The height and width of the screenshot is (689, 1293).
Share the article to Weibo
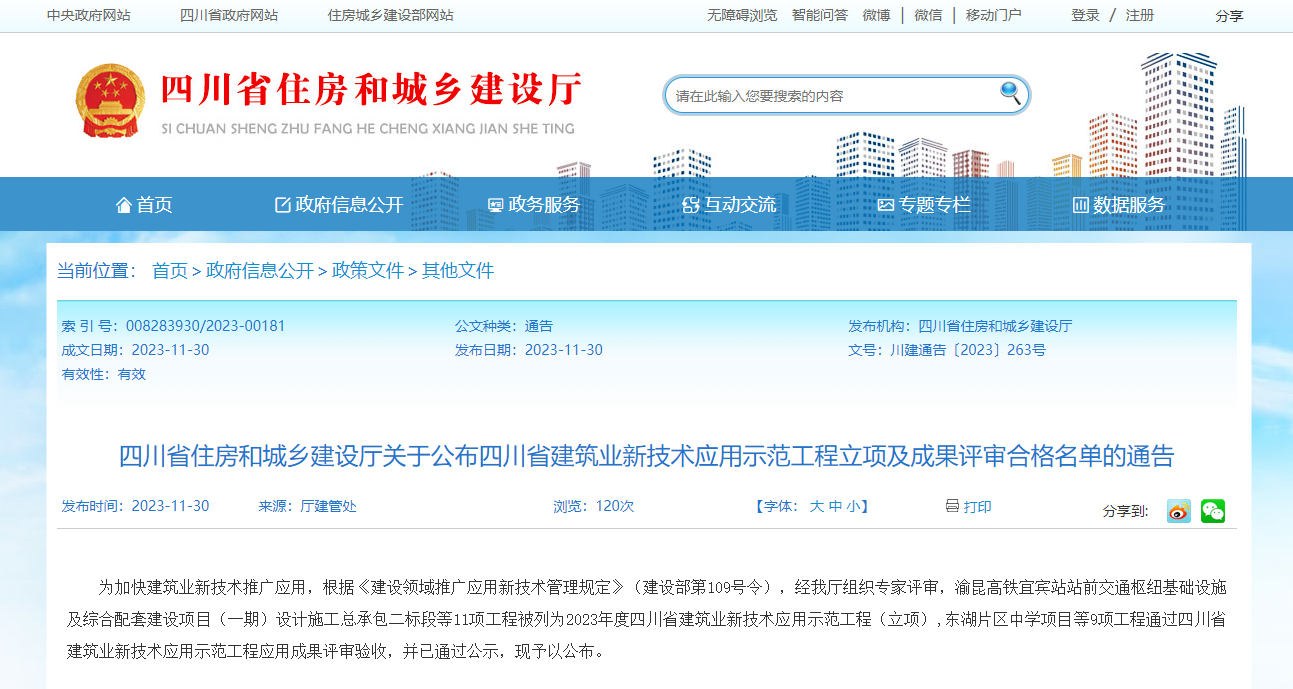coord(1177,511)
